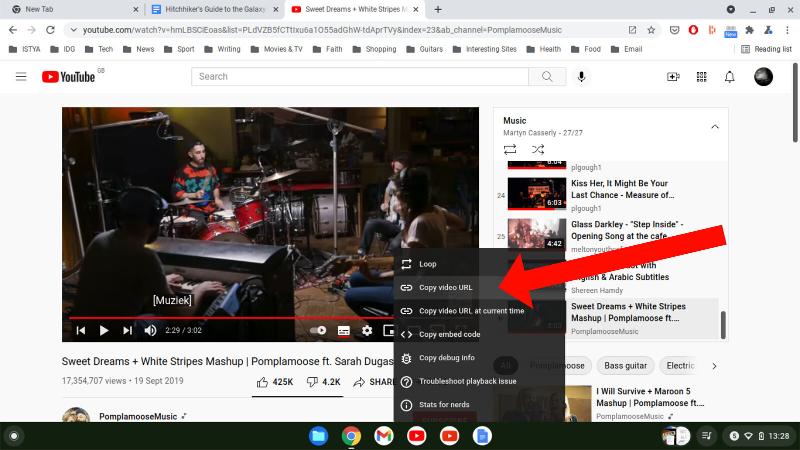This screenshot has width=800, height=450.
Task: Click the search magnifier button
Action: click(547, 77)
